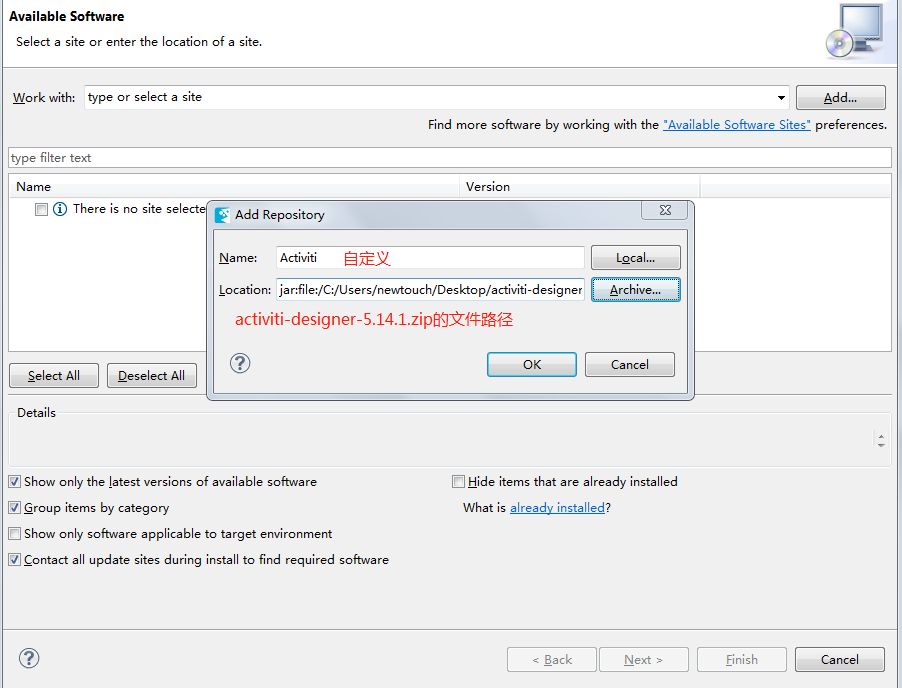Image resolution: width=902 pixels, height=688 pixels.
Task: Uncheck Group items by category
Action: 15,507
